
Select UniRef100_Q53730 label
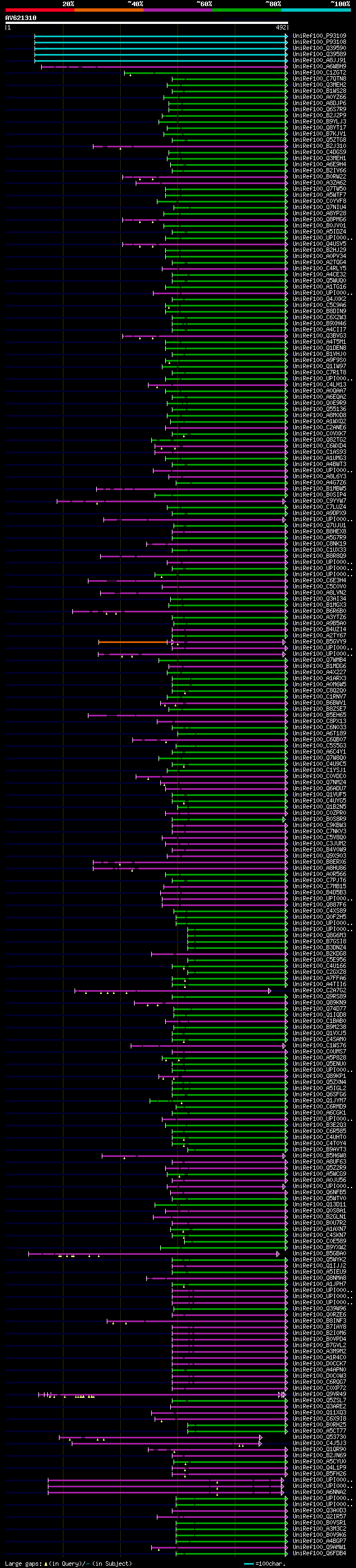[319, 1437]
